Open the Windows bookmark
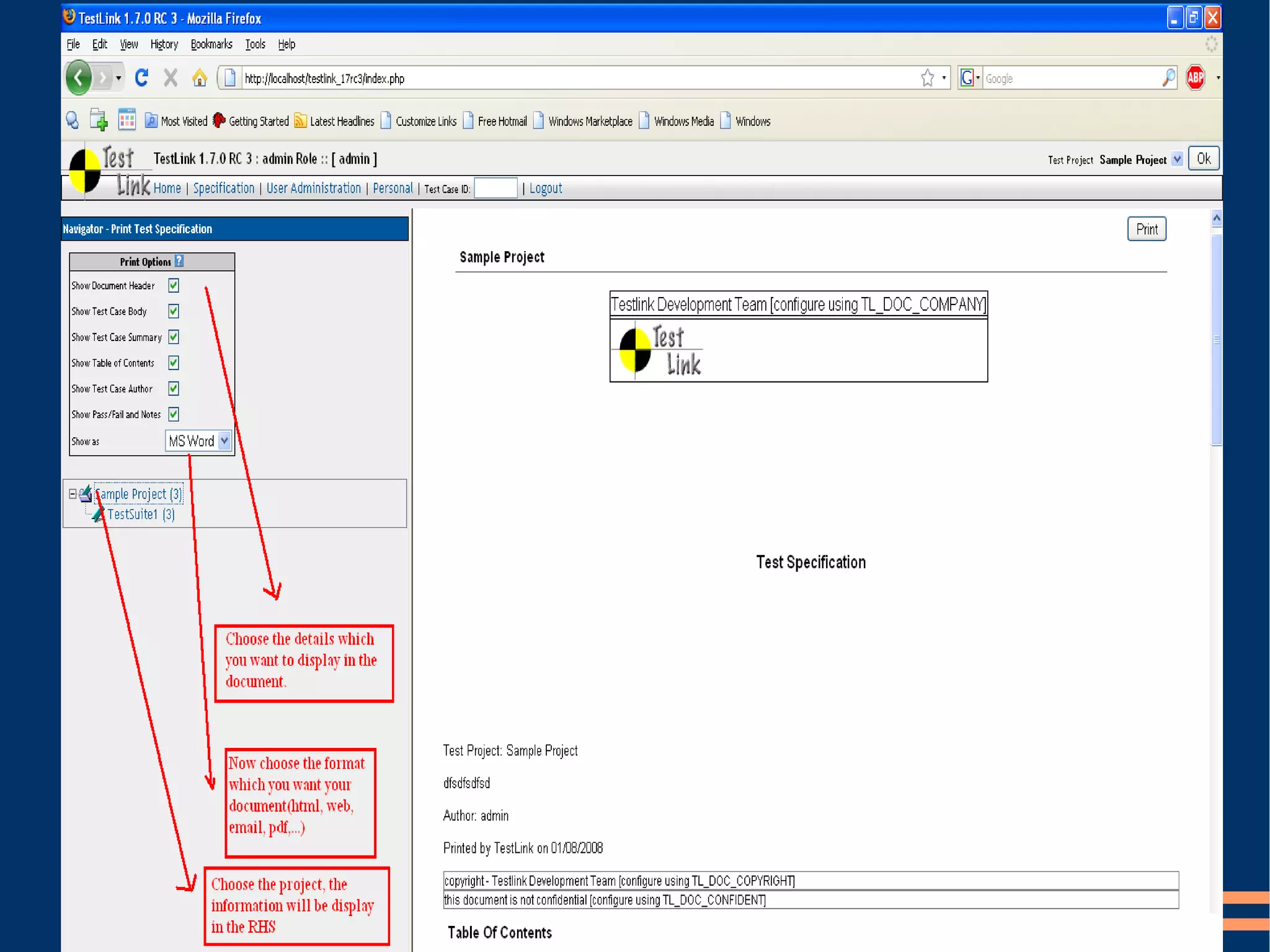 tap(745, 121)
